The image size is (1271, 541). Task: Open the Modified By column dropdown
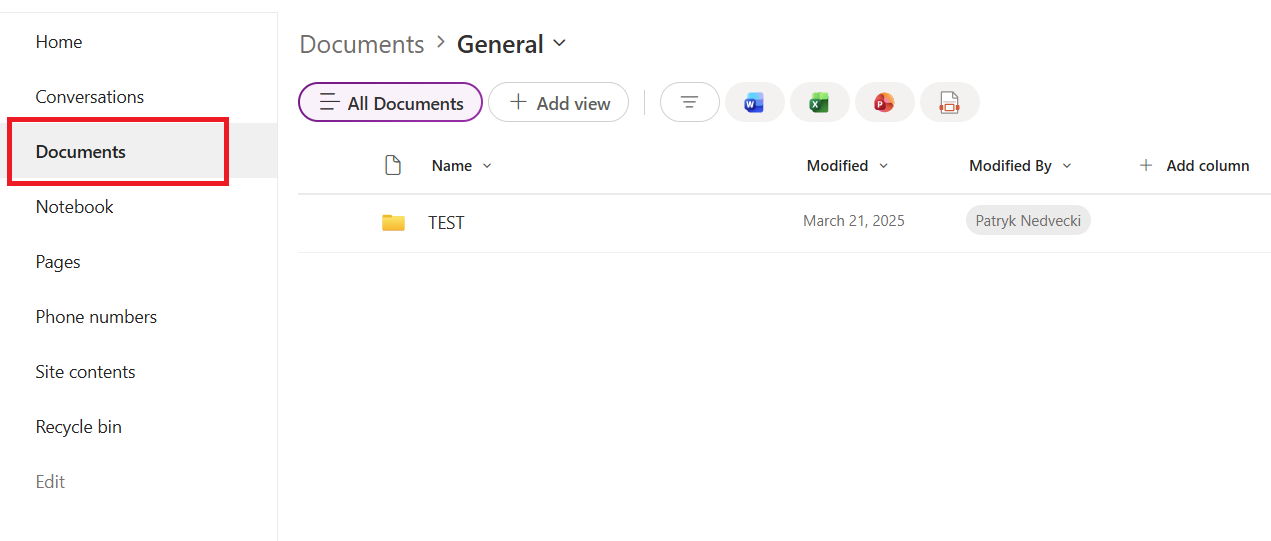1067,166
